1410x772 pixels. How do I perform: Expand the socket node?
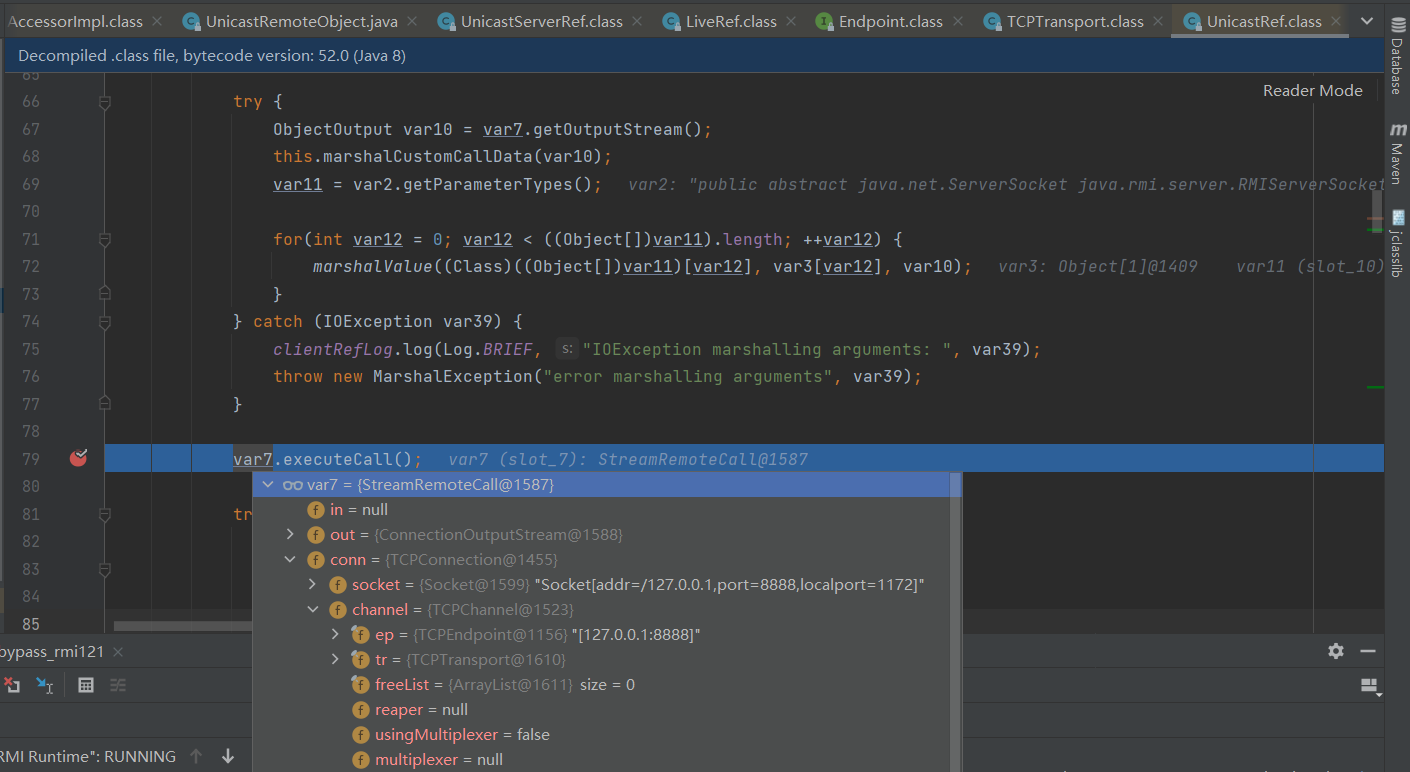(x=312, y=585)
